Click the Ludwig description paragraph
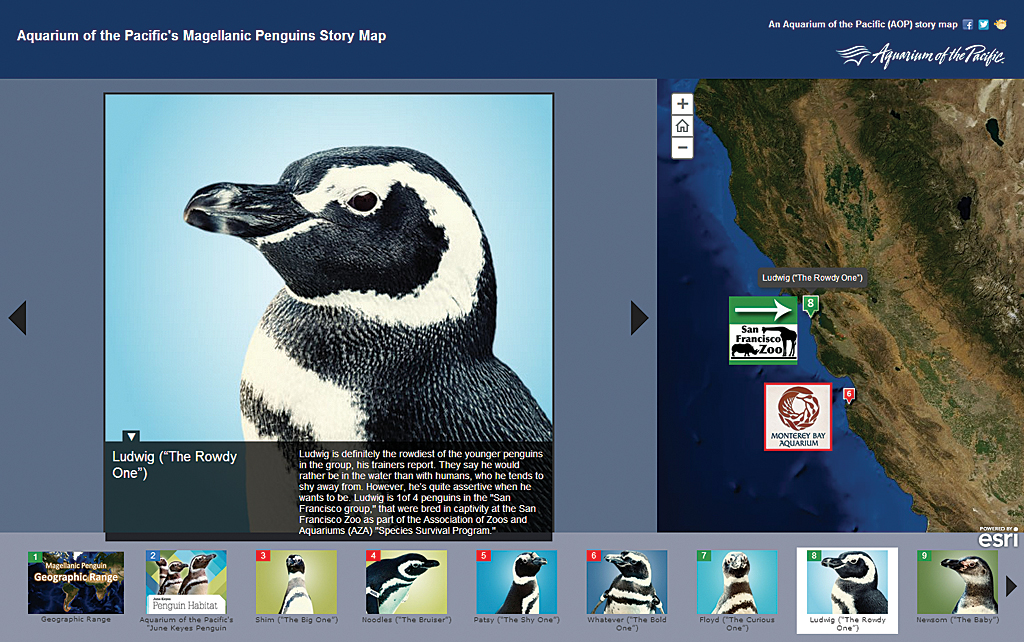Screen dimensions: 1024x642 point(421,492)
